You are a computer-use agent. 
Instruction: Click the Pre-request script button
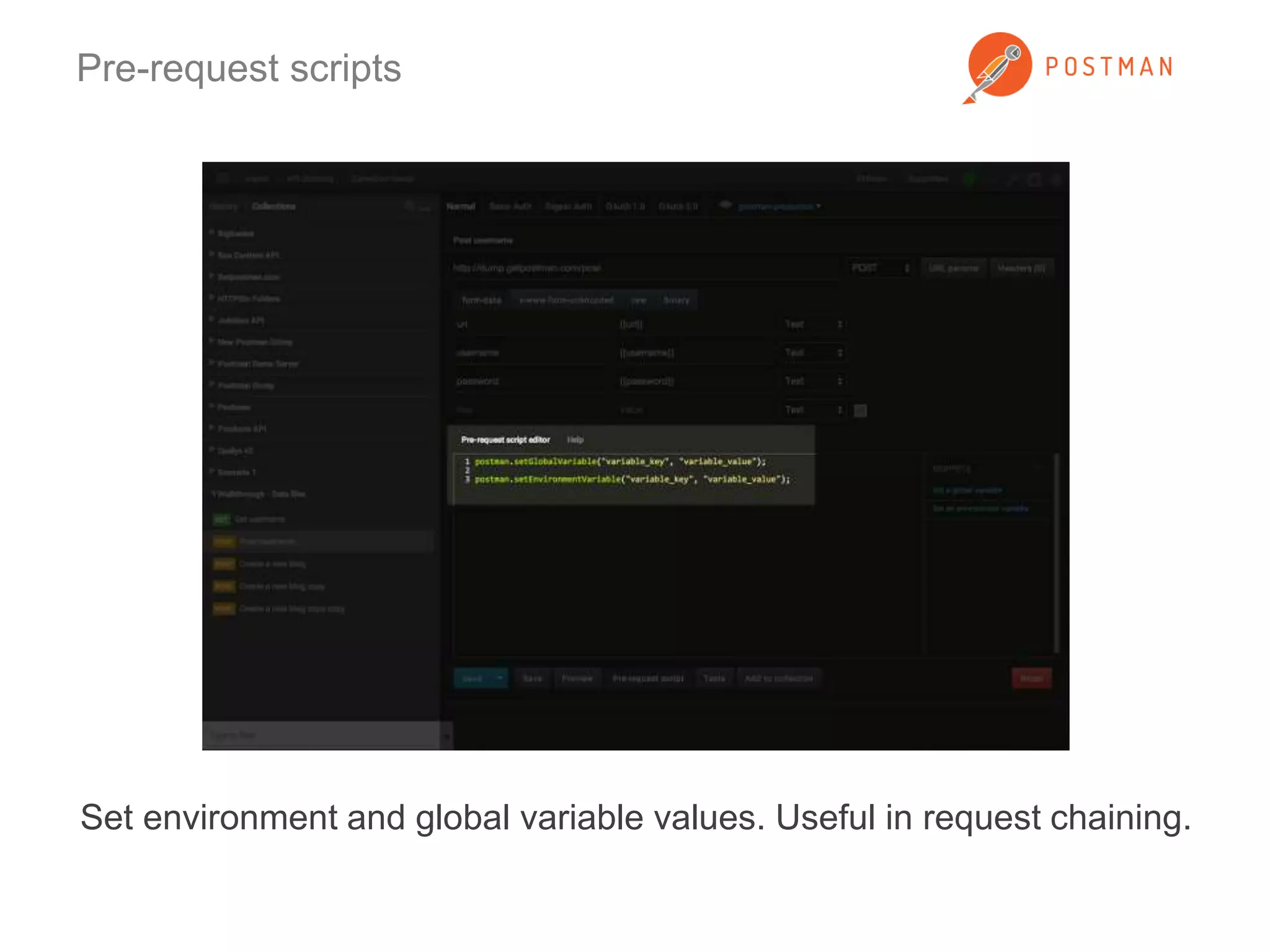click(x=648, y=678)
